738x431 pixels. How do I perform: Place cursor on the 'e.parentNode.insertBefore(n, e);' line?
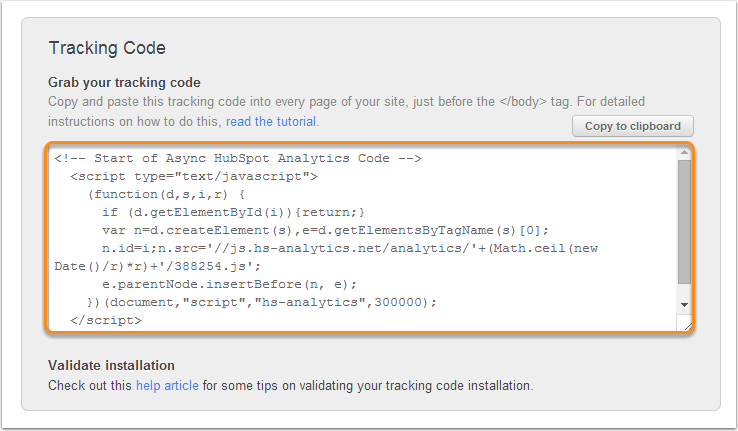[229, 284]
